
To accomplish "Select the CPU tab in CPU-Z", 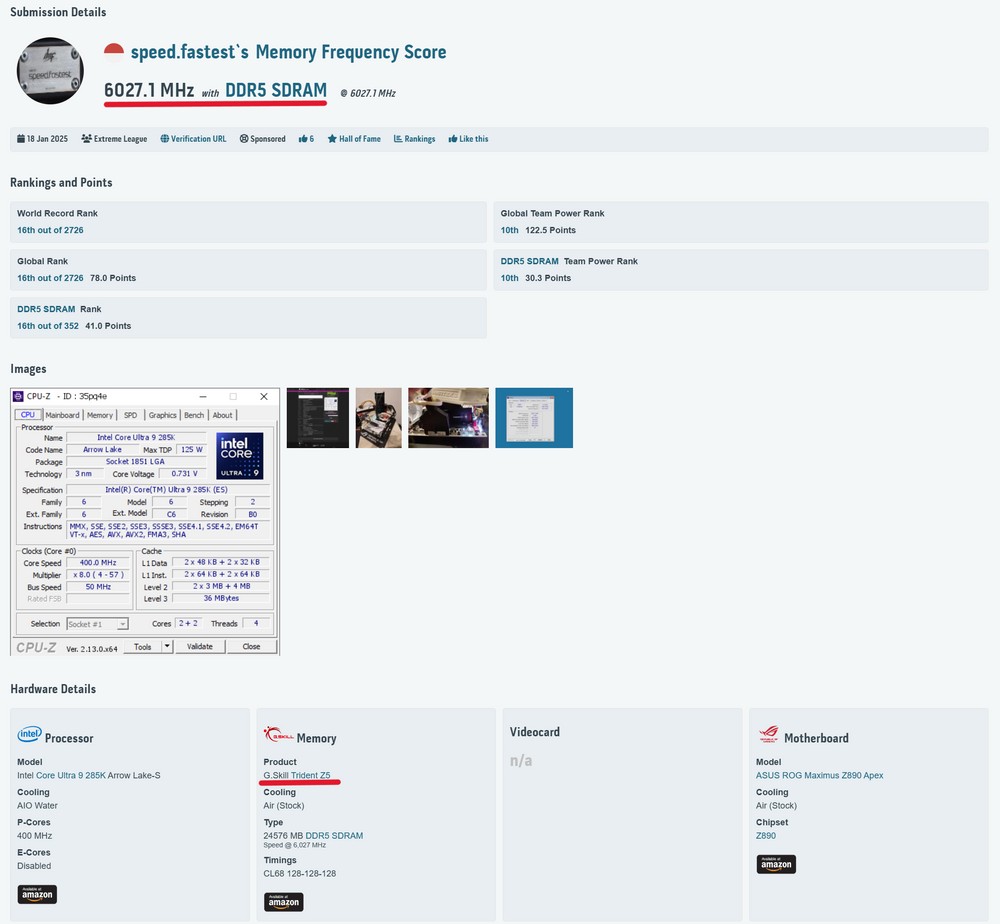I will [x=28, y=415].
